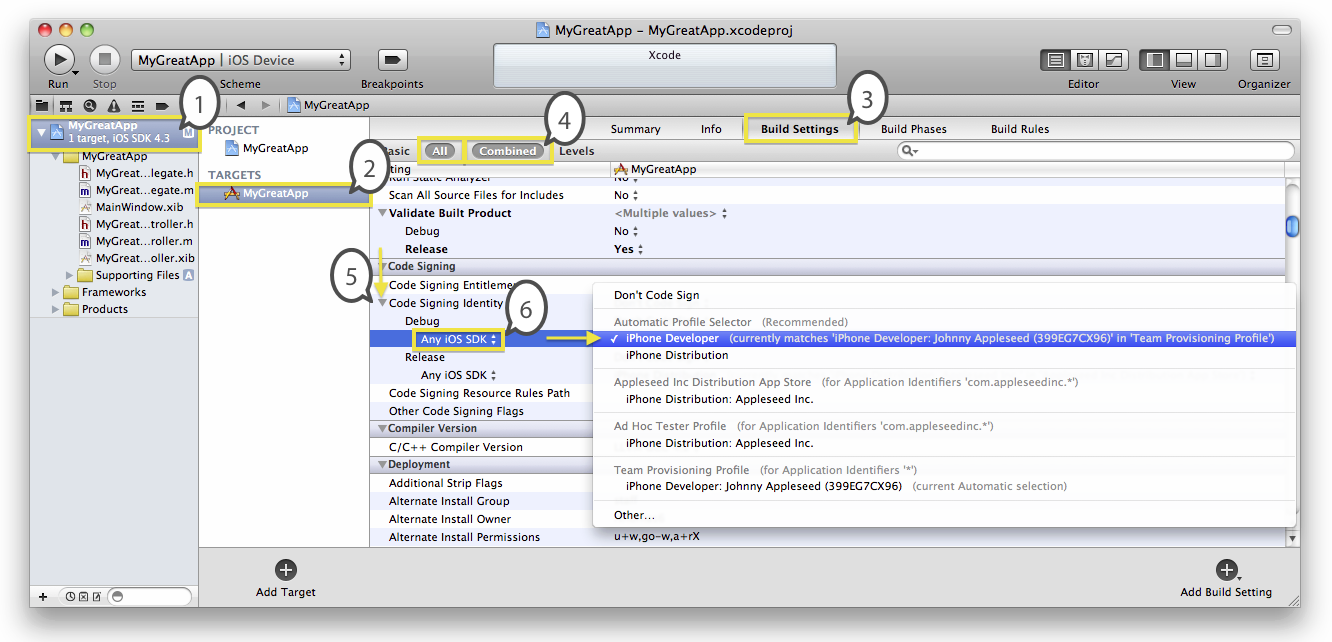Viewport: 1332px width, 642px height.
Task: Select the All settings filter
Action: click(441, 151)
